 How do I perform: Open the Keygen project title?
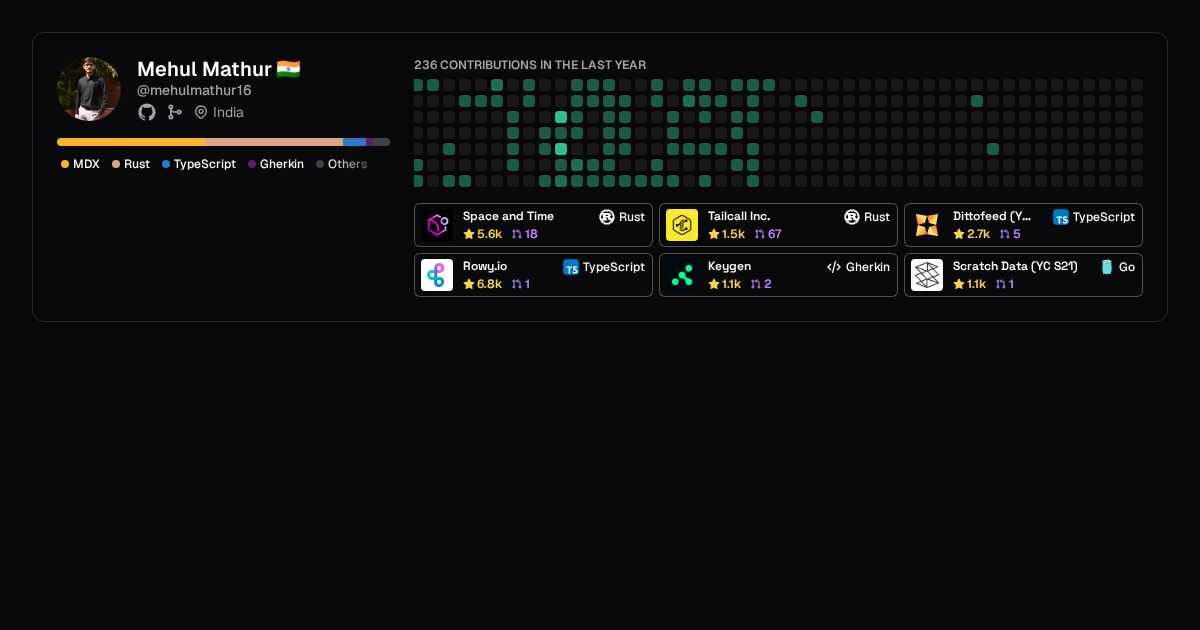[x=729, y=266]
